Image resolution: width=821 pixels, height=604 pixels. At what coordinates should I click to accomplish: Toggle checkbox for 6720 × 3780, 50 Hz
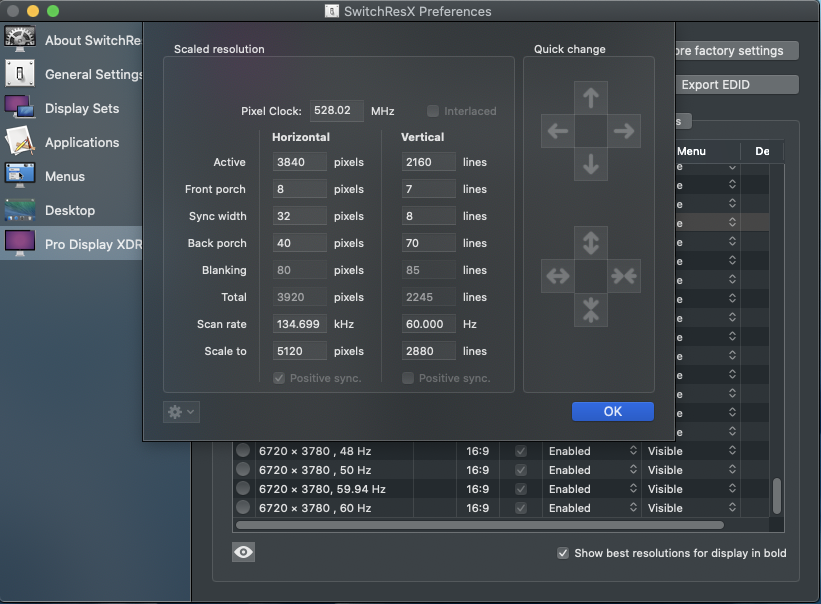(x=521, y=470)
